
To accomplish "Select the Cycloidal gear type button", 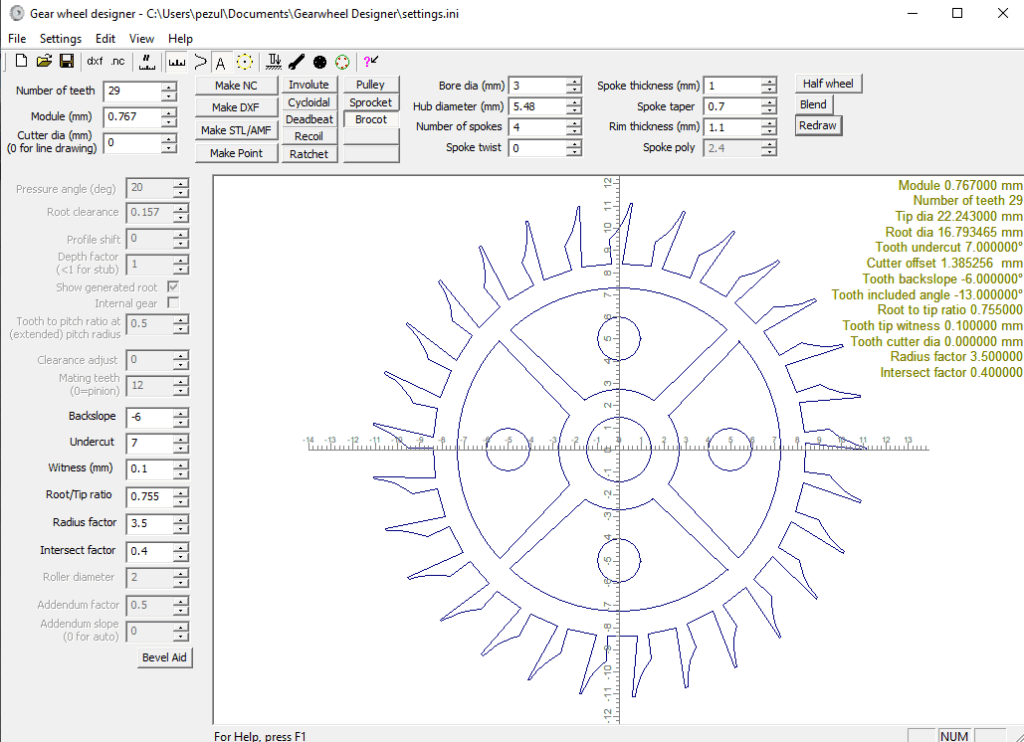I will pos(309,102).
